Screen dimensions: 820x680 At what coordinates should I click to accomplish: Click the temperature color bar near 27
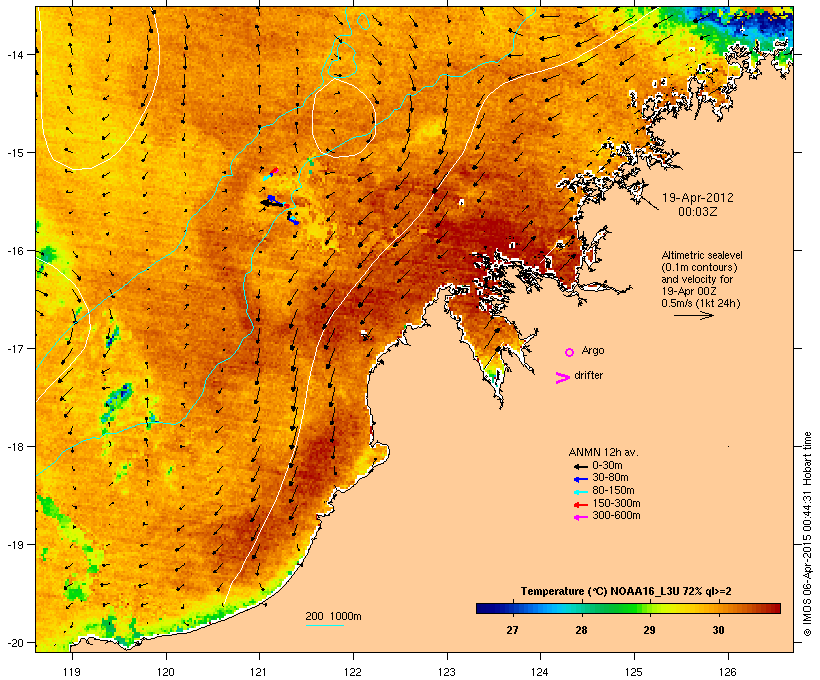pyautogui.click(x=512, y=608)
